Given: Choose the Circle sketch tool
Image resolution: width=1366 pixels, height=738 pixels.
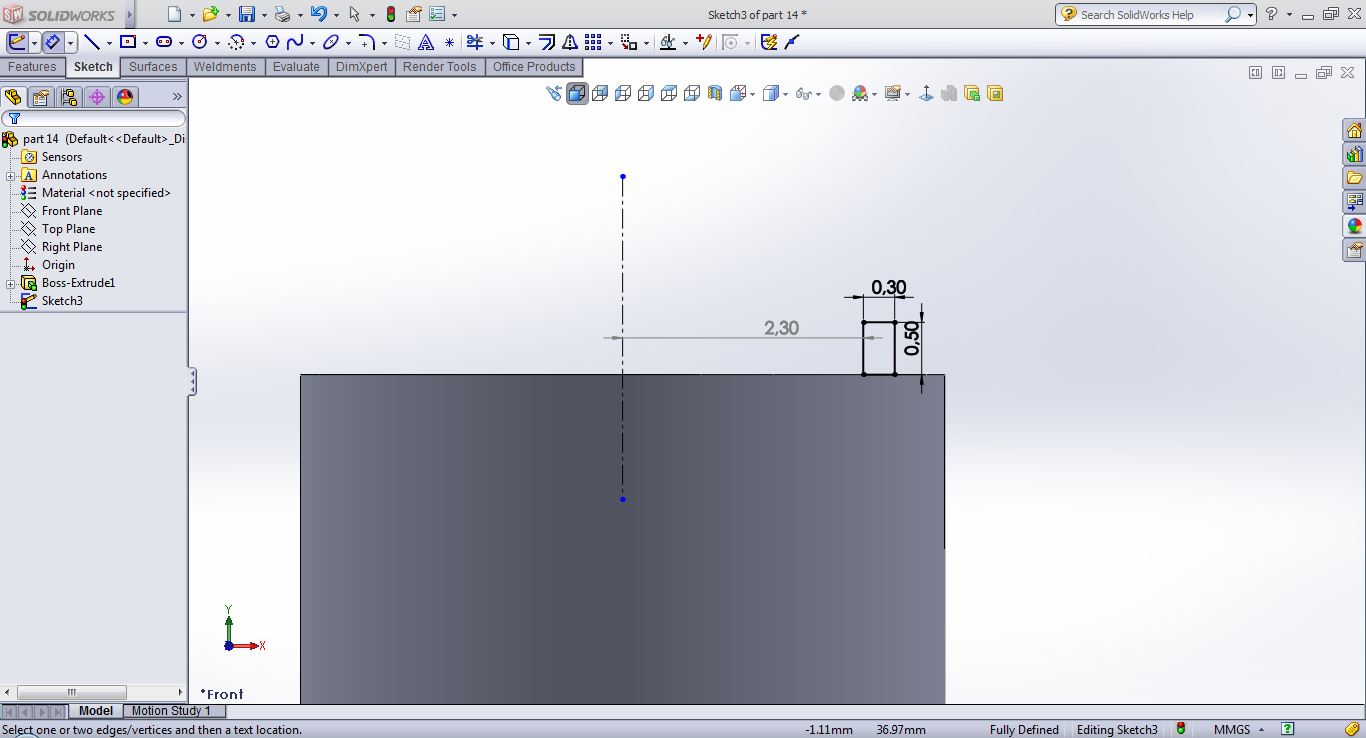Looking at the screenshot, I should pos(199,42).
